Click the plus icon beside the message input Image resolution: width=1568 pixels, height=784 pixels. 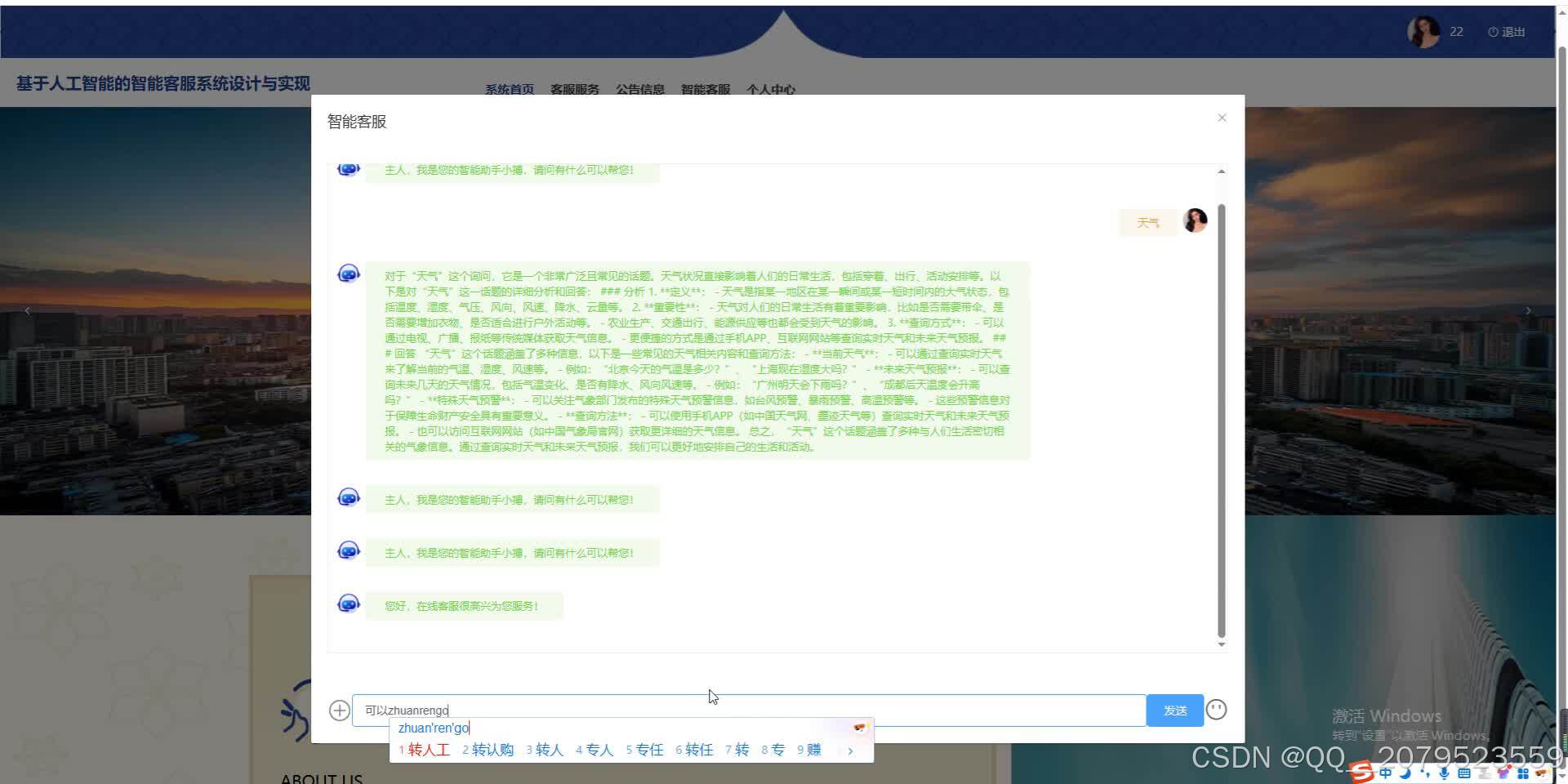tap(339, 710)
